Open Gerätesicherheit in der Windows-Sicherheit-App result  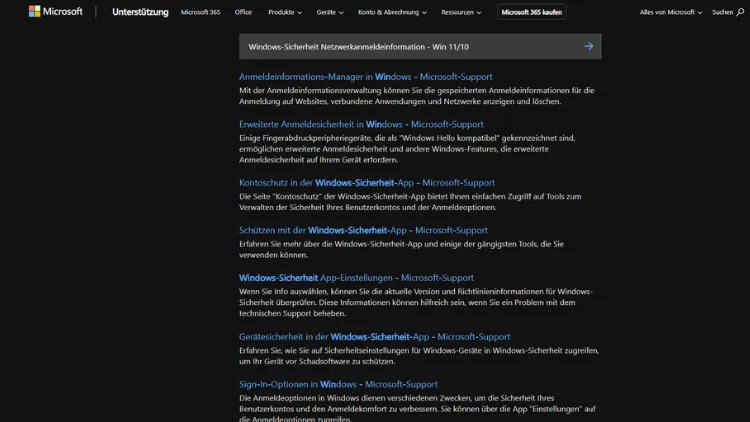[x=375, y=336]
